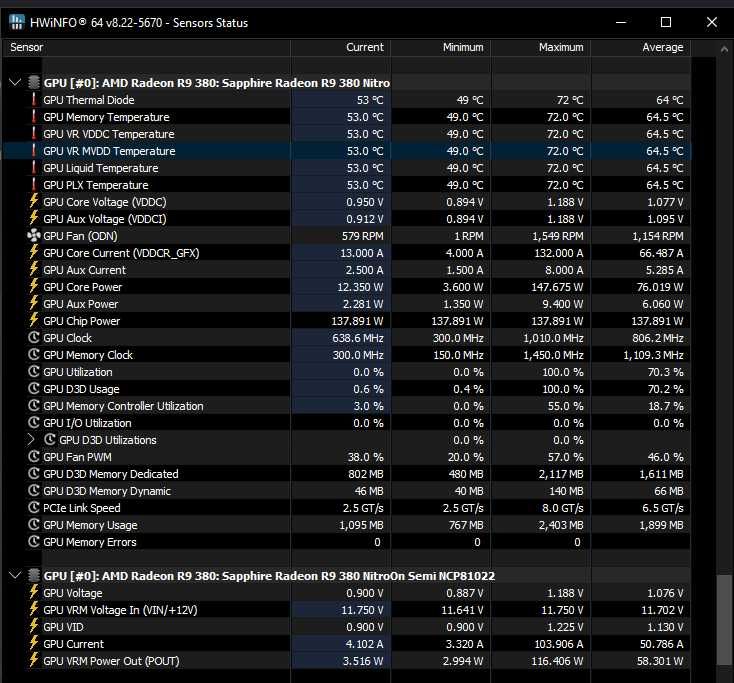Viewport: 734px width, 683px height.
Task: Click the 8.0 GT/s maximum PCIe value
Action: 564,508
